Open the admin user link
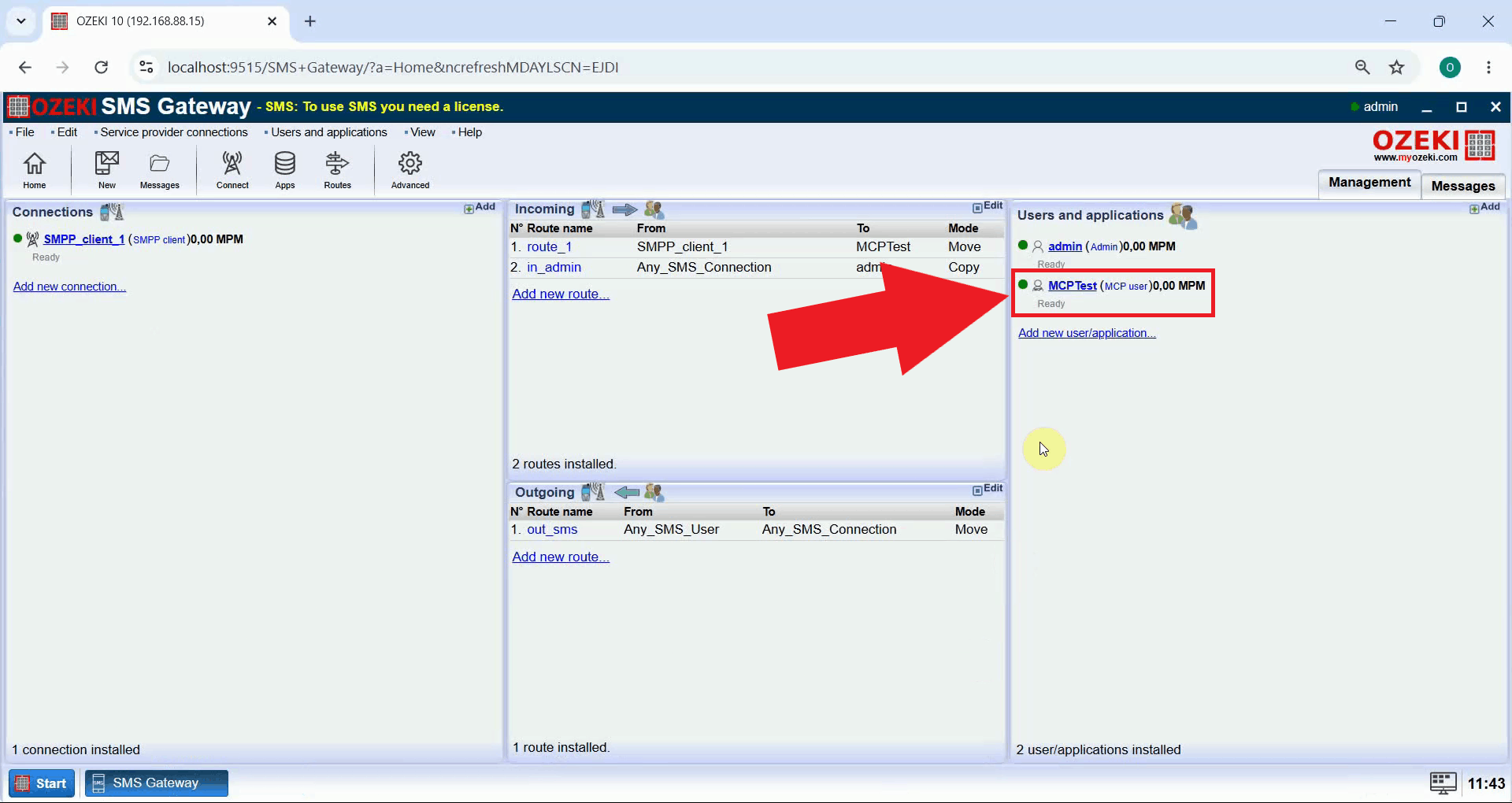Screen dimensions: 1512x803 pyautogui.click(x=1065, y=246)
